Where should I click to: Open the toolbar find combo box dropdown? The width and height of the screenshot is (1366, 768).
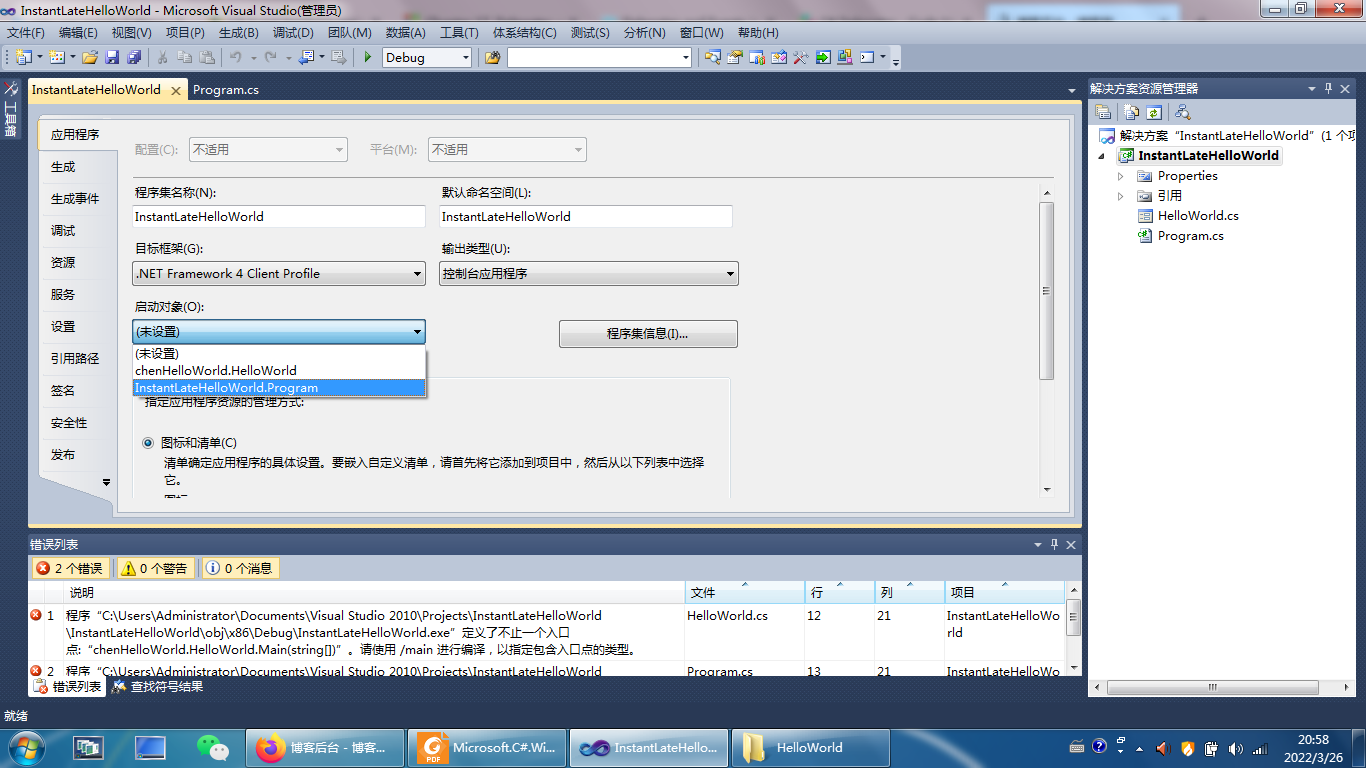tap(686, 58)
